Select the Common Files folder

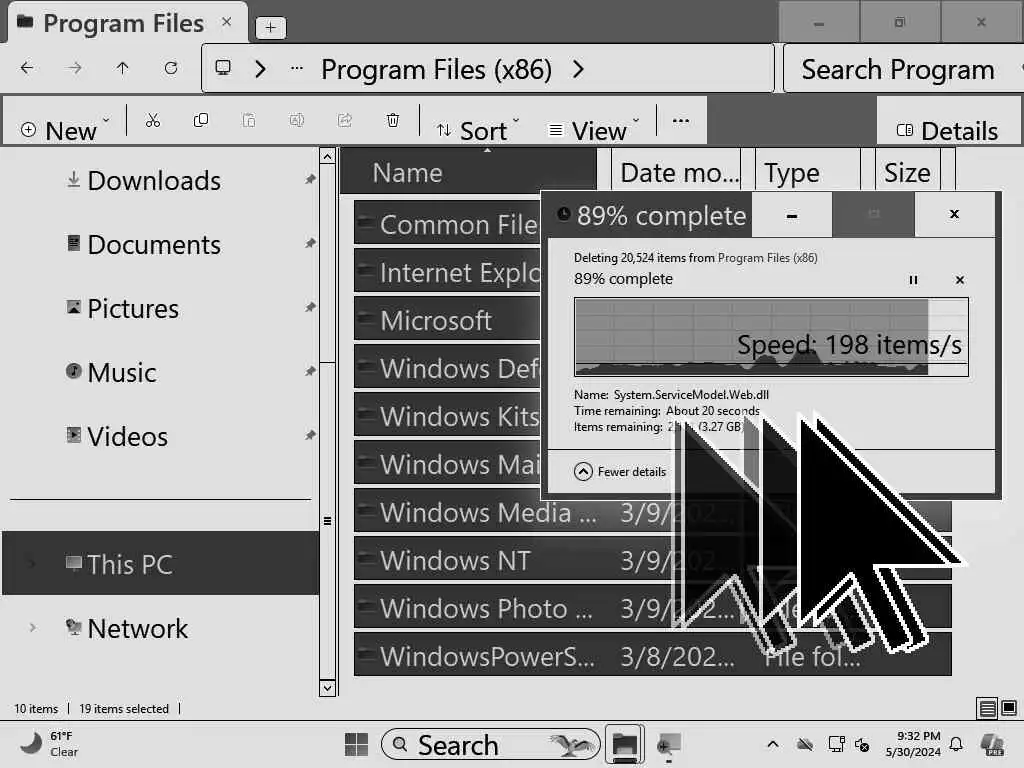click(447, 224)
